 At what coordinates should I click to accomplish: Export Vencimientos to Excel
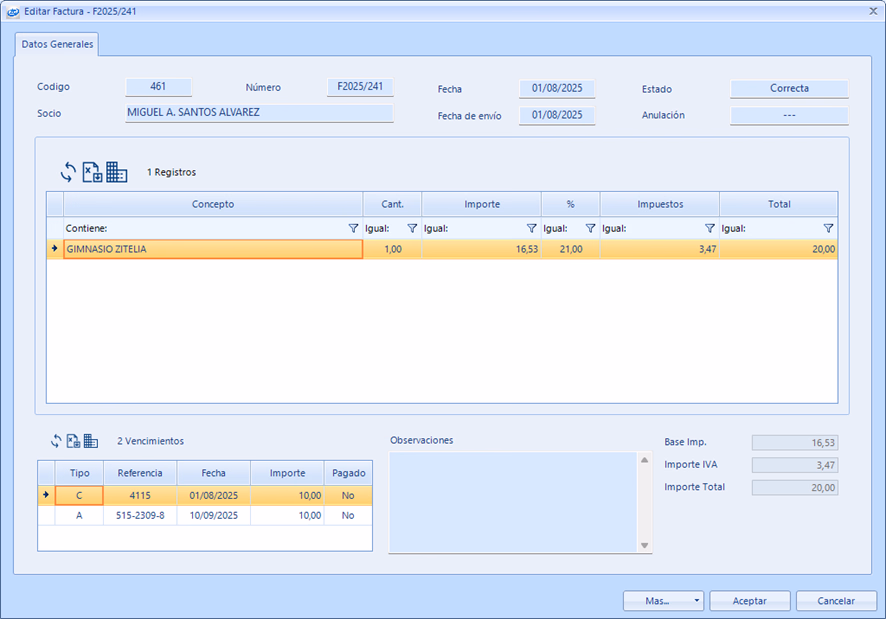coord(73,441)
